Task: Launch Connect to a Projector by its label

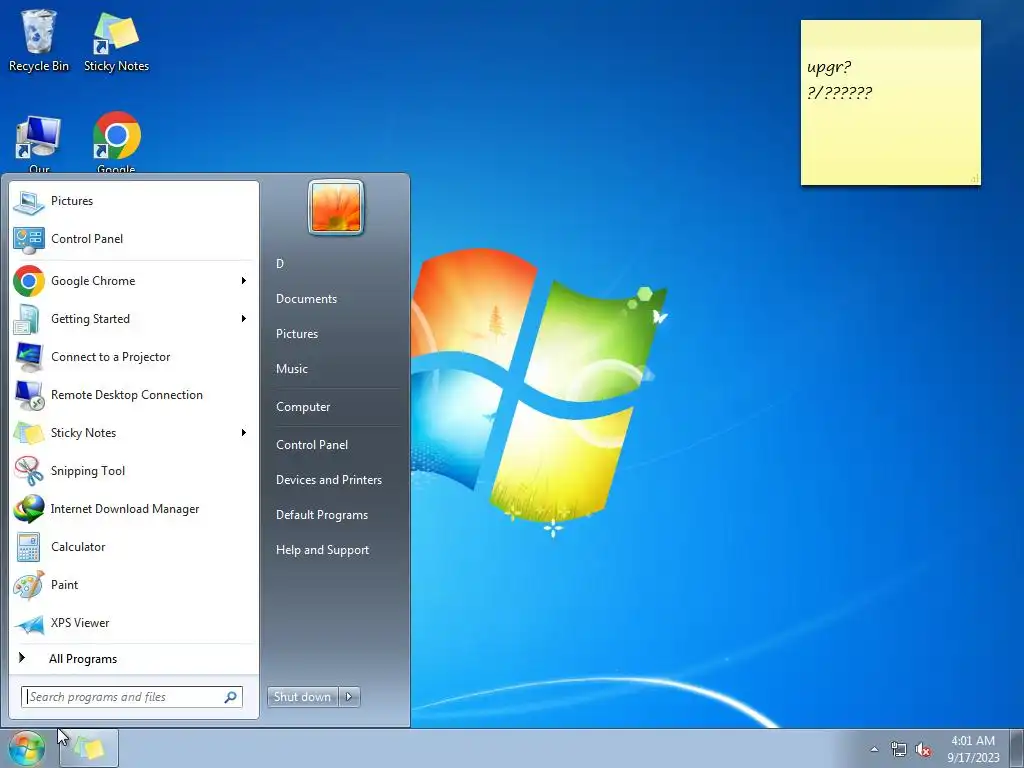Action: [110, 357]
